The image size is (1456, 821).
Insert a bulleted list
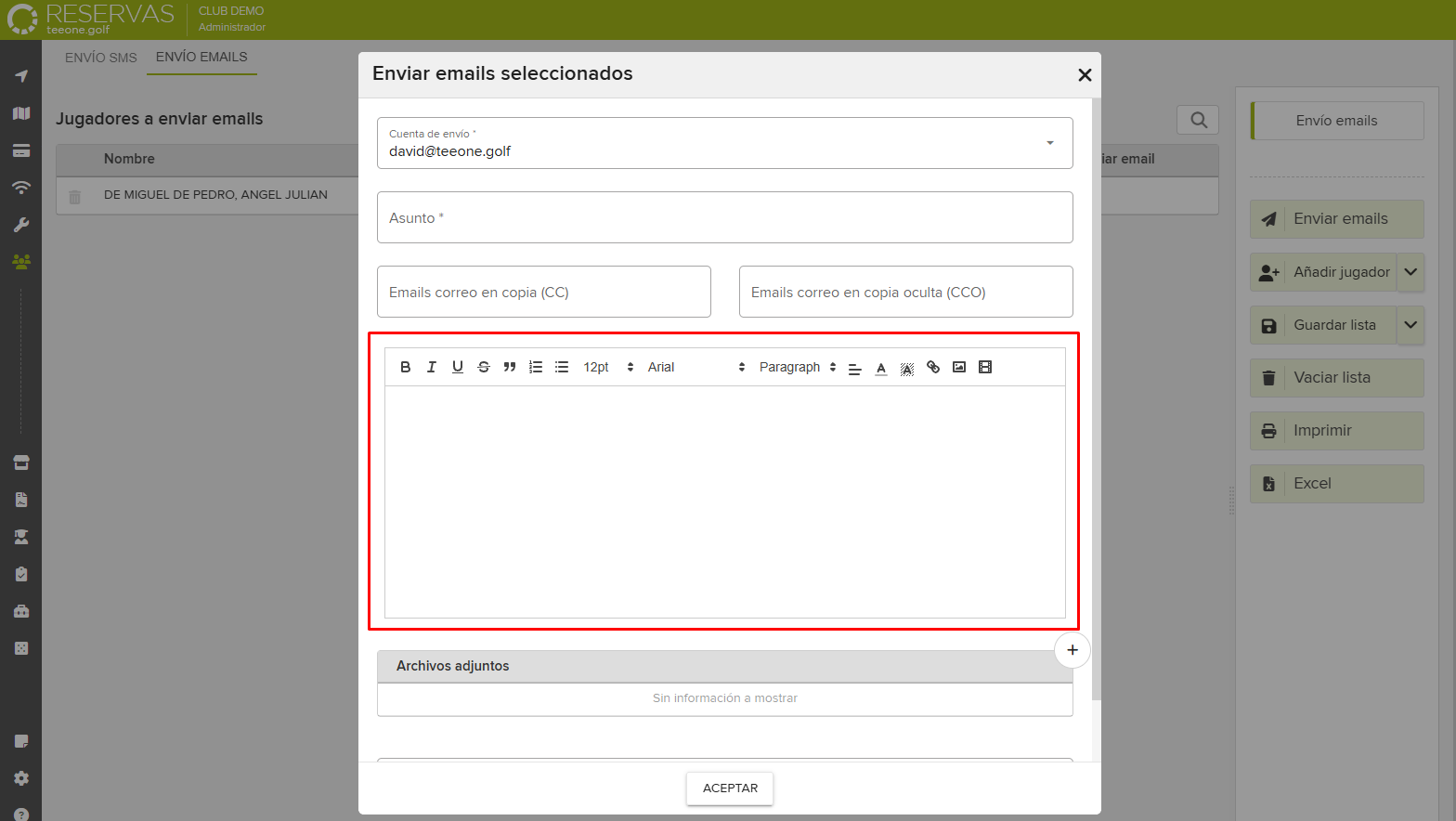[562, 367]
